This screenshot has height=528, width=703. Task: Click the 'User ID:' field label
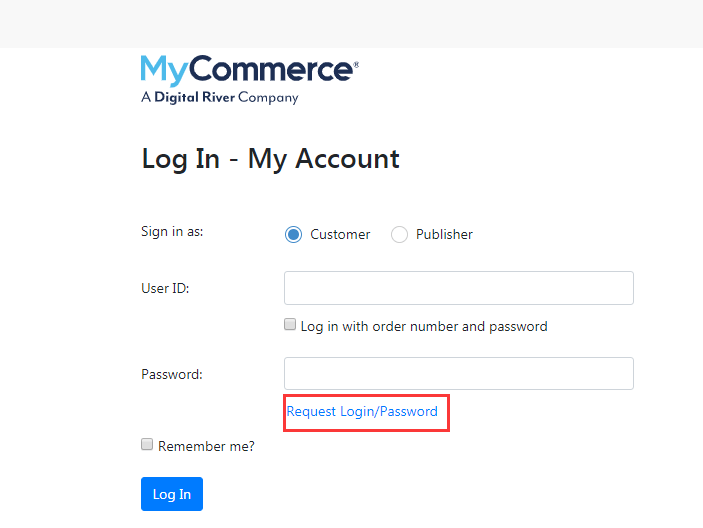[165, 288]
